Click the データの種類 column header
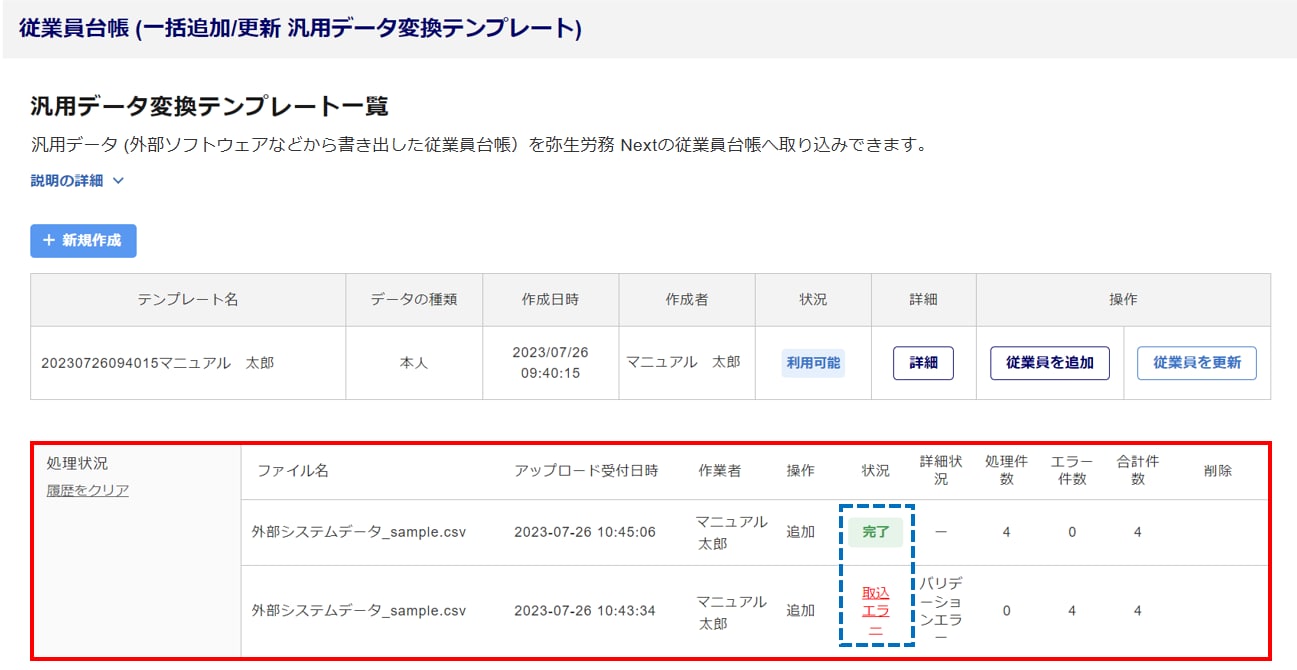The height and width of the screenshot is (670, 1297). coord(414,300)
